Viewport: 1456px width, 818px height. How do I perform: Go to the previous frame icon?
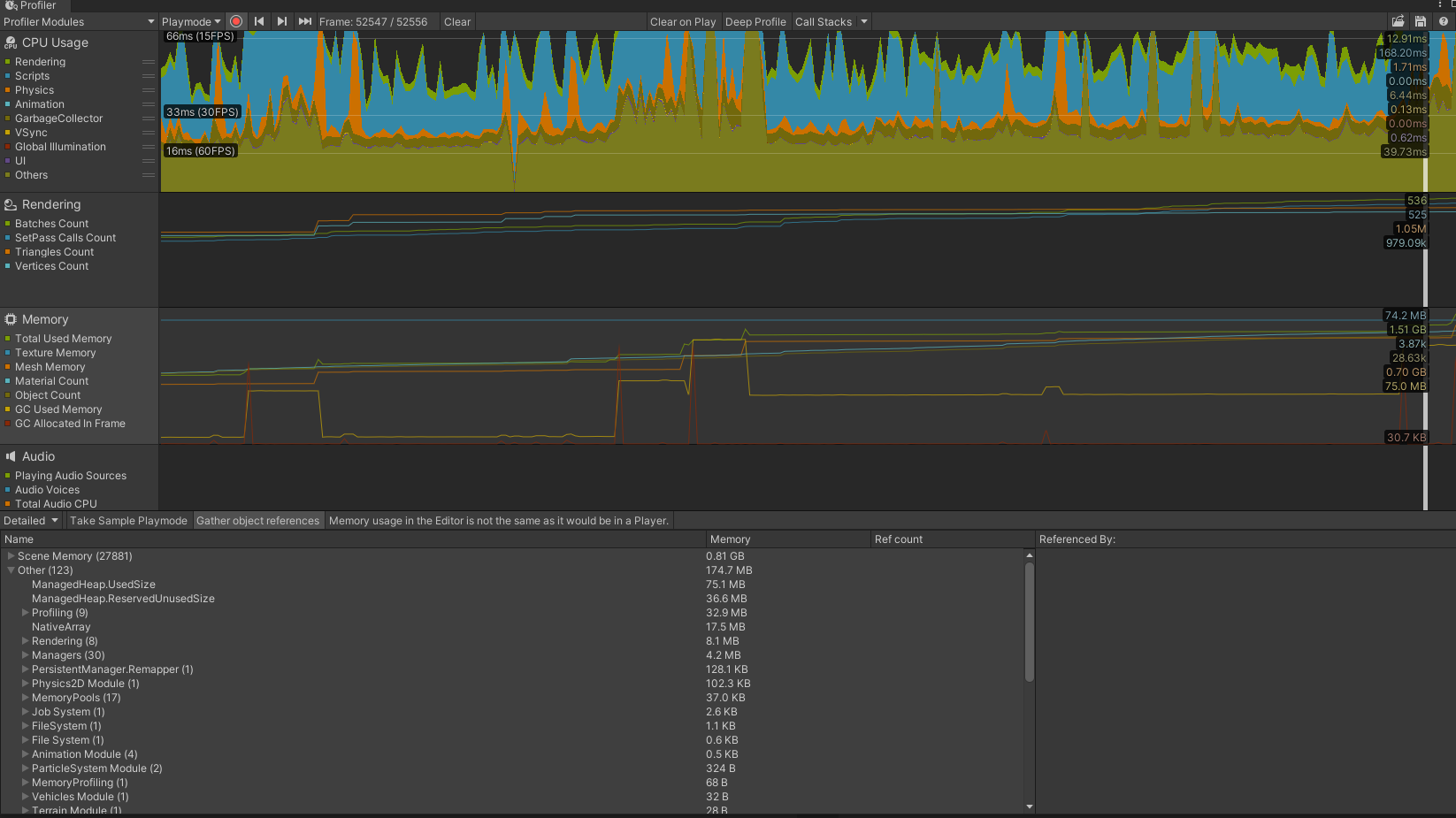[258, 20]
